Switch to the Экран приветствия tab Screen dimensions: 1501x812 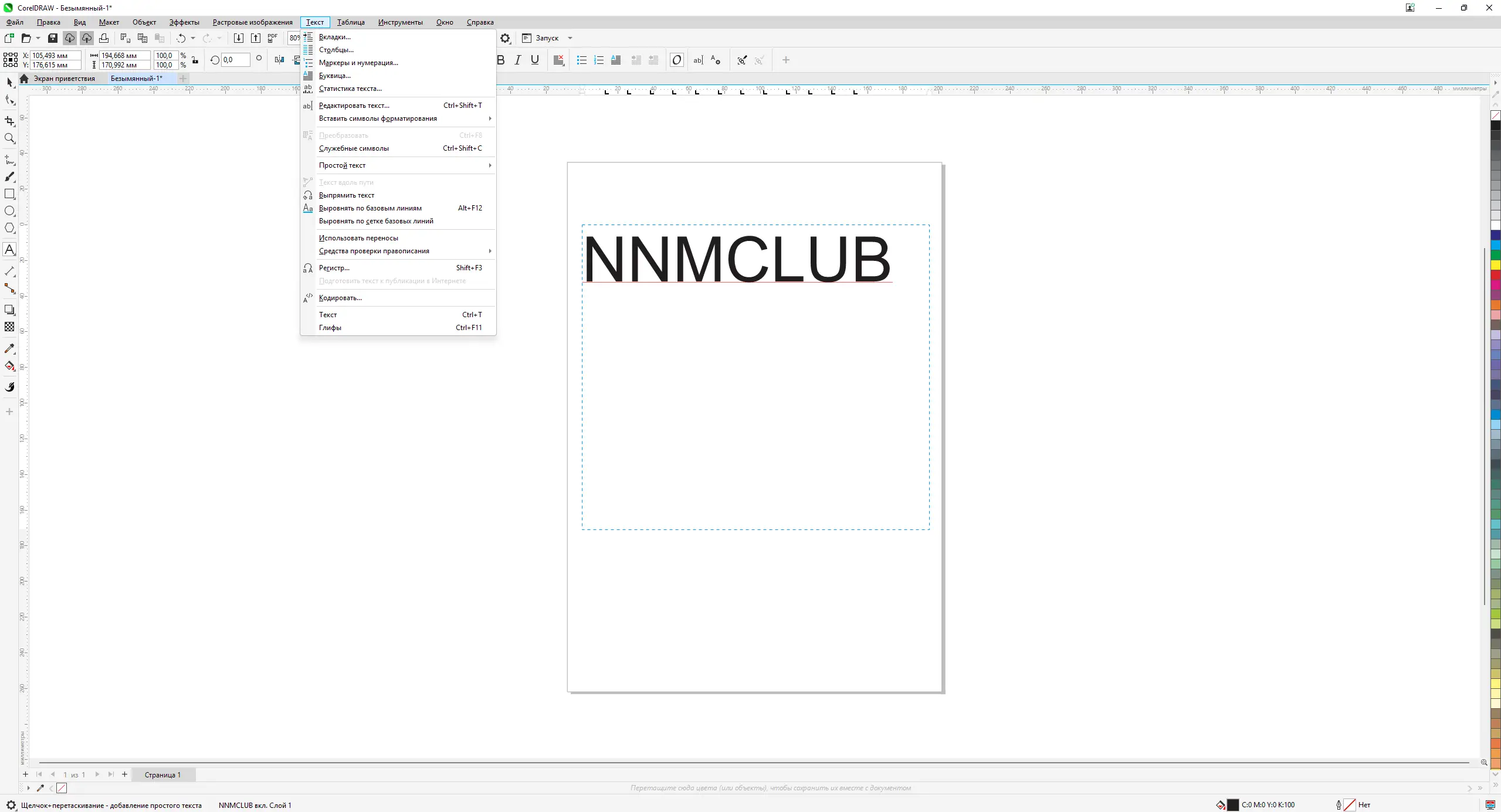(65, 77)
